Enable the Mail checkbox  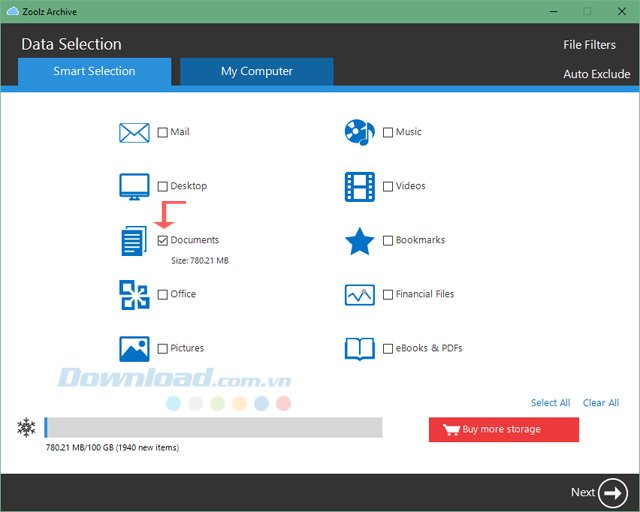point(163,132)
